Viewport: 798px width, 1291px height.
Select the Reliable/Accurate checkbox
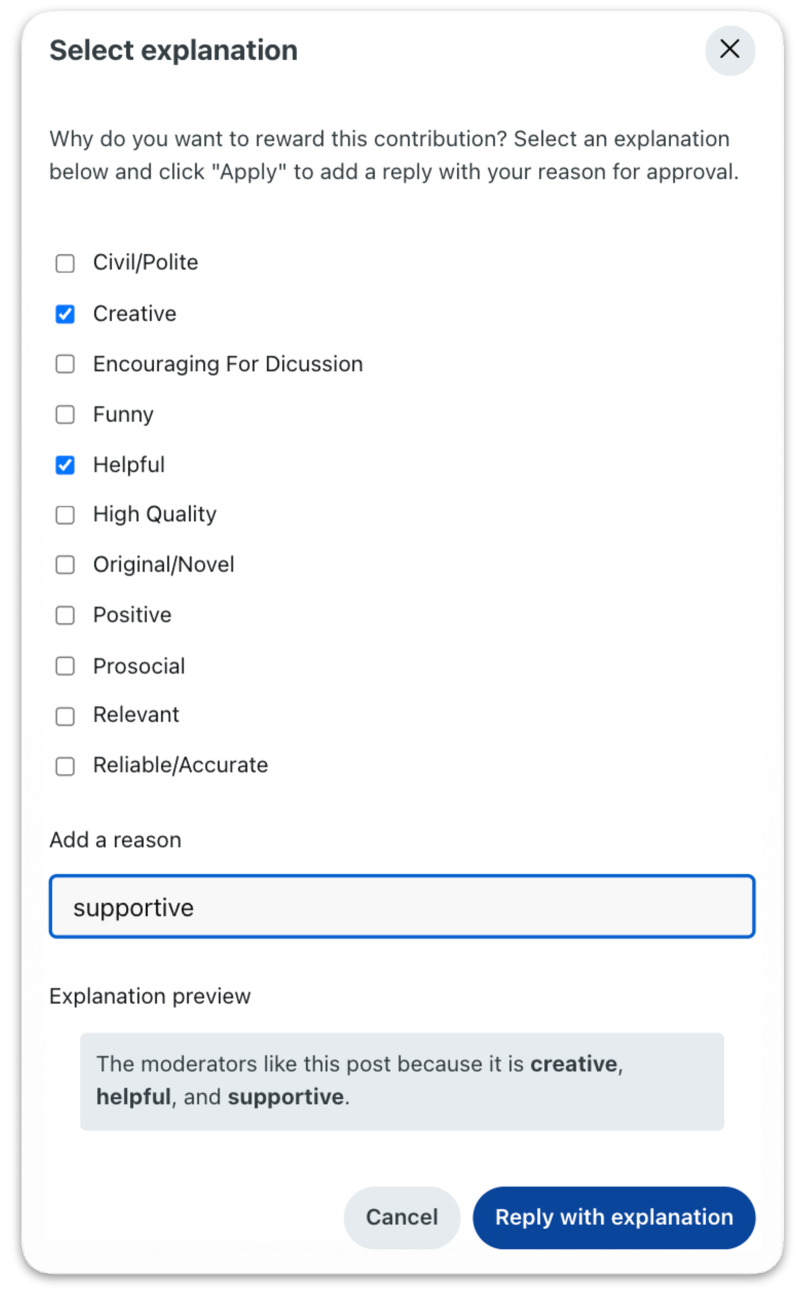coord(65,766)
